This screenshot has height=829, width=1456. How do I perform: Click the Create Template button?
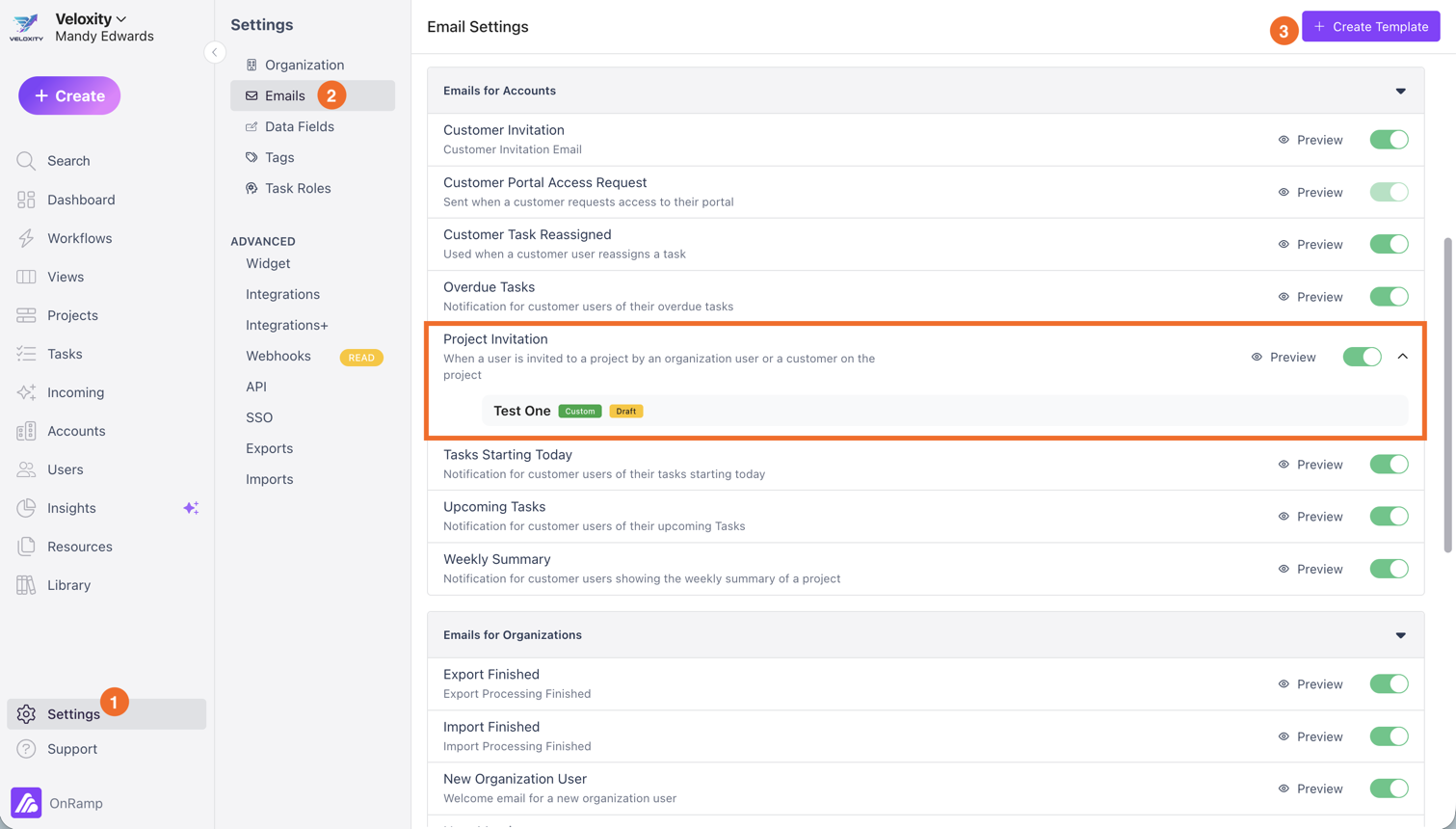pos(1370,27)
